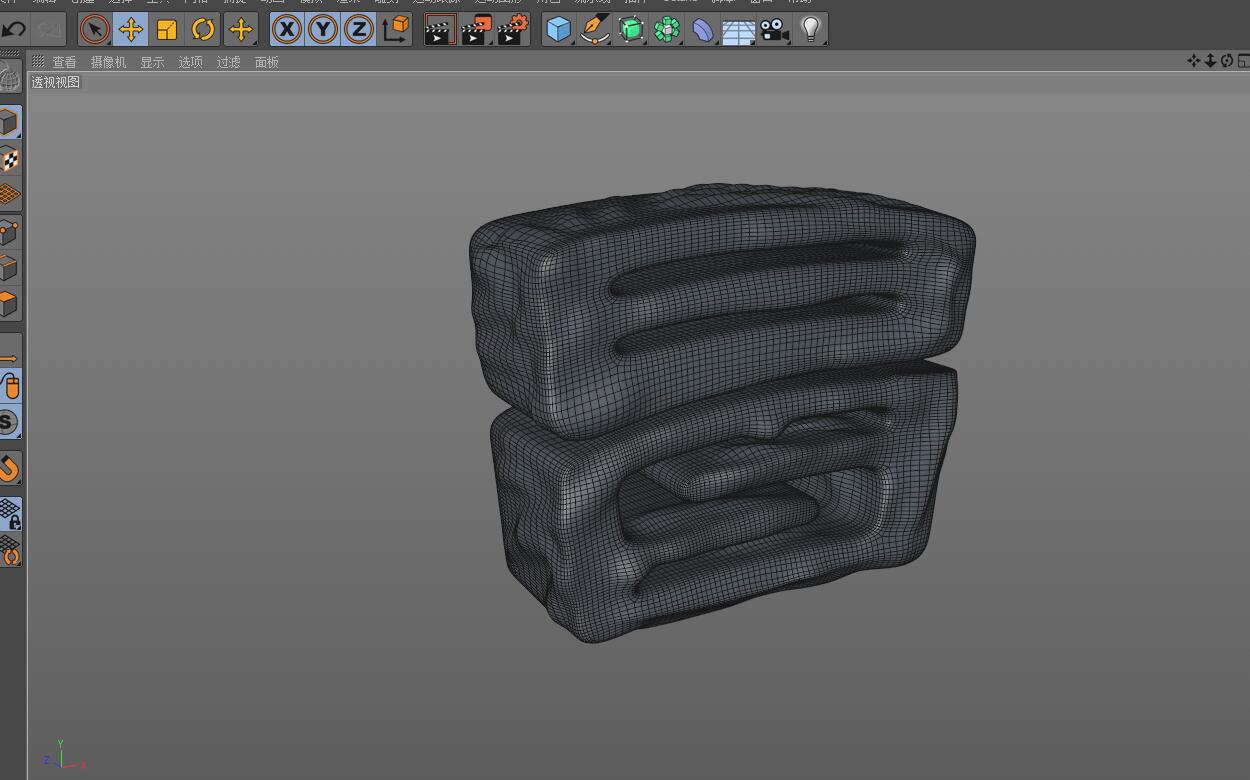Toggle Tweak mode mouse icon
1250x780 pixels.
pos(10,386)
